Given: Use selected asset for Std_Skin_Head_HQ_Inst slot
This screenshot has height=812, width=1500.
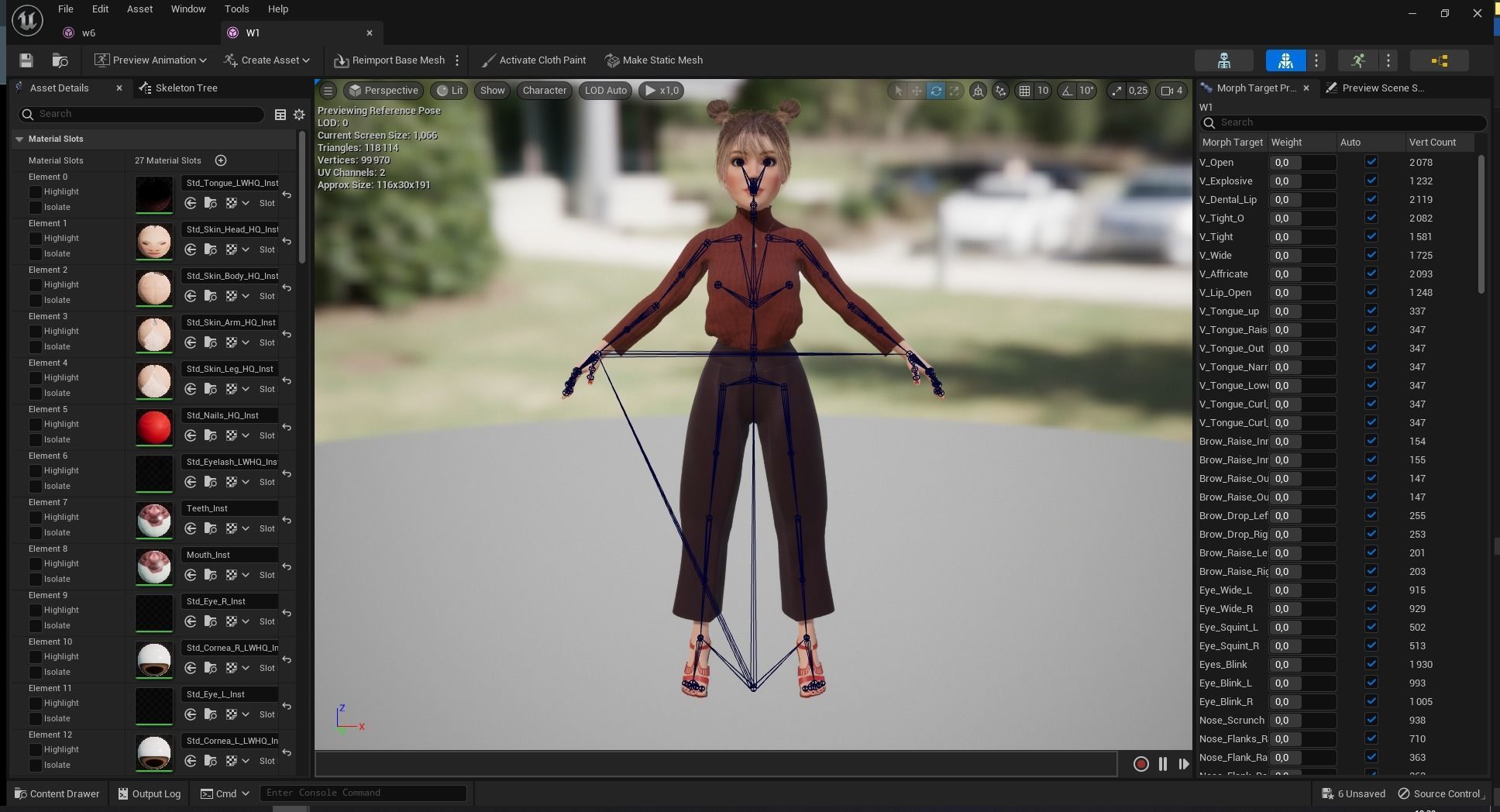Looking at the screenshot, I should pyautogui.click(x=191, y=249).
